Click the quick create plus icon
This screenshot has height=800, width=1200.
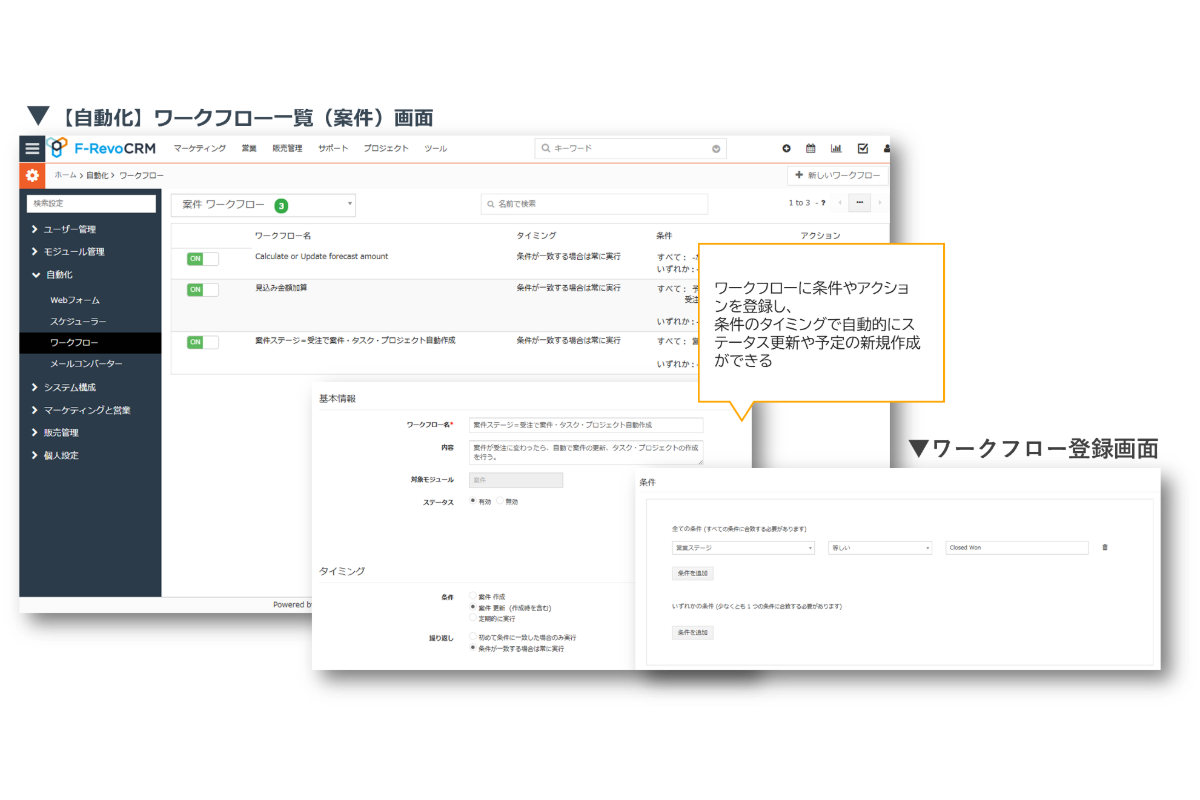(x=786, y=149)
